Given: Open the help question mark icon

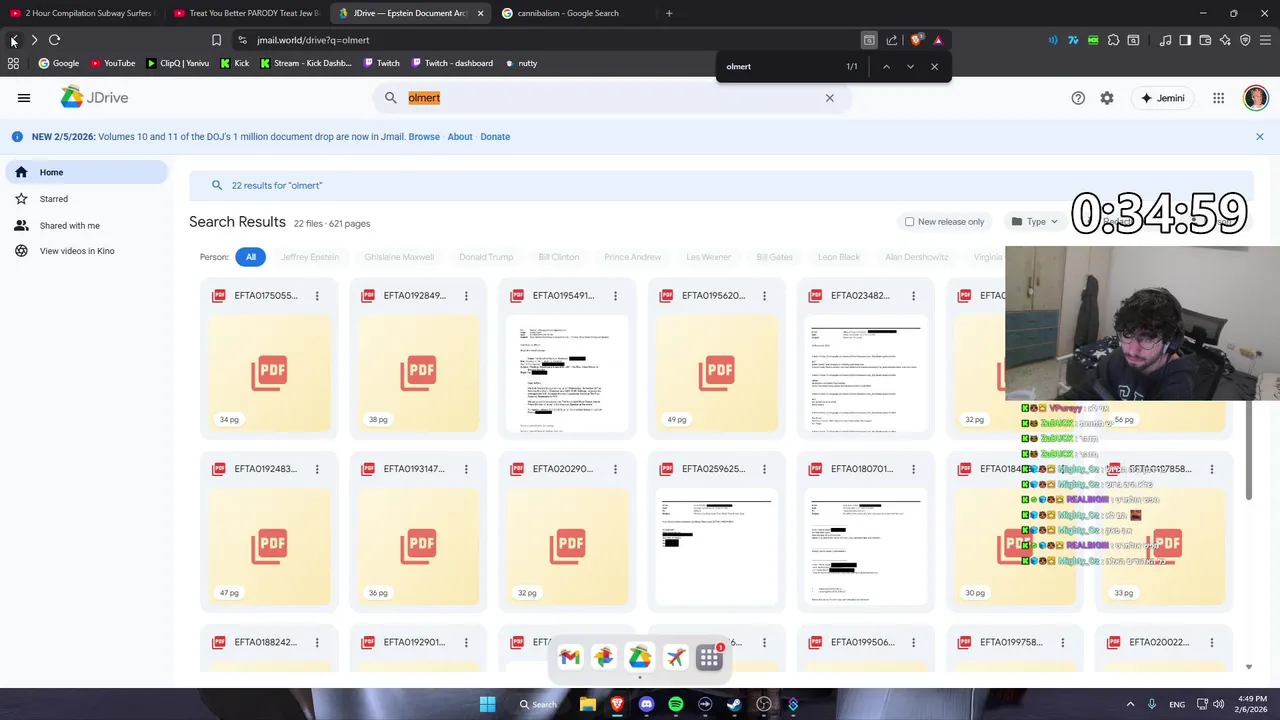Looking at the screenshot, I should (x=1078, y=98).
